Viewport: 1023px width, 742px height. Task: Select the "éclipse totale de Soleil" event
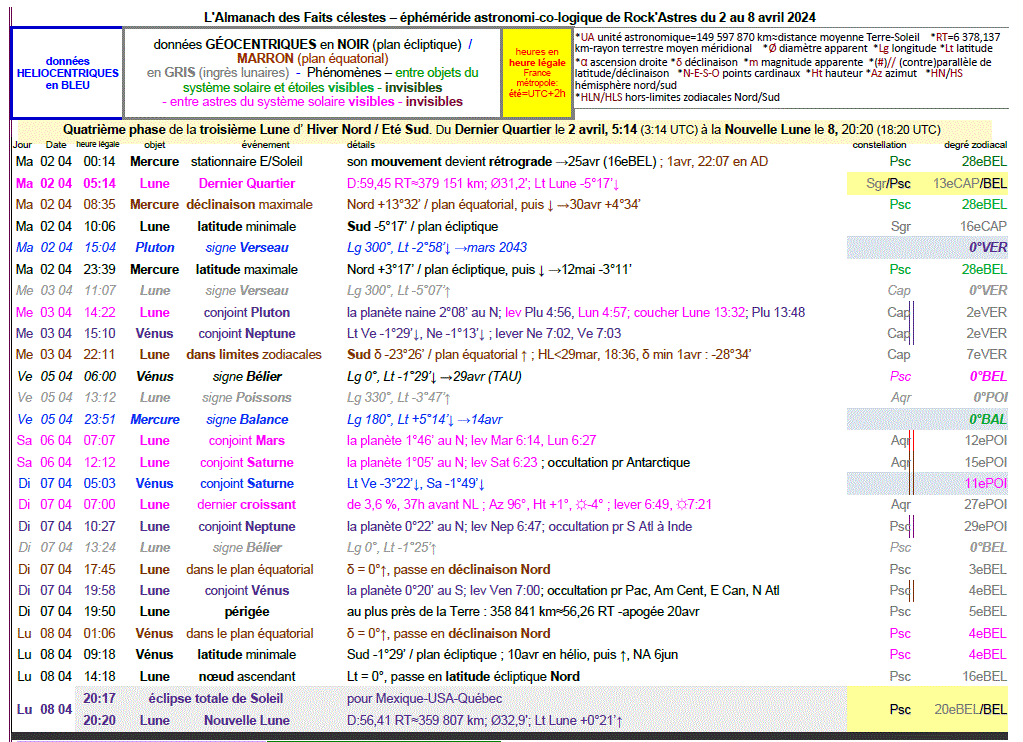216,698
